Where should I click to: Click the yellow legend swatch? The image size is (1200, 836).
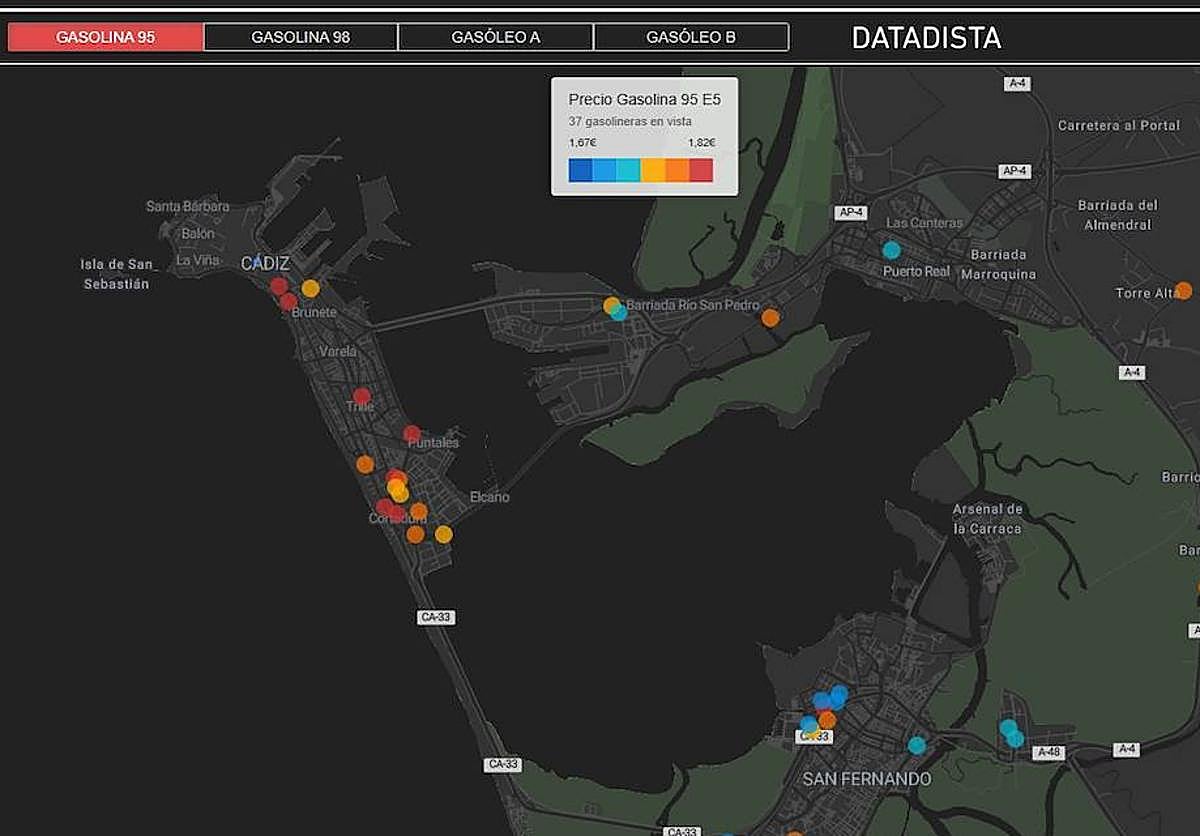click(x=653, y=170)
